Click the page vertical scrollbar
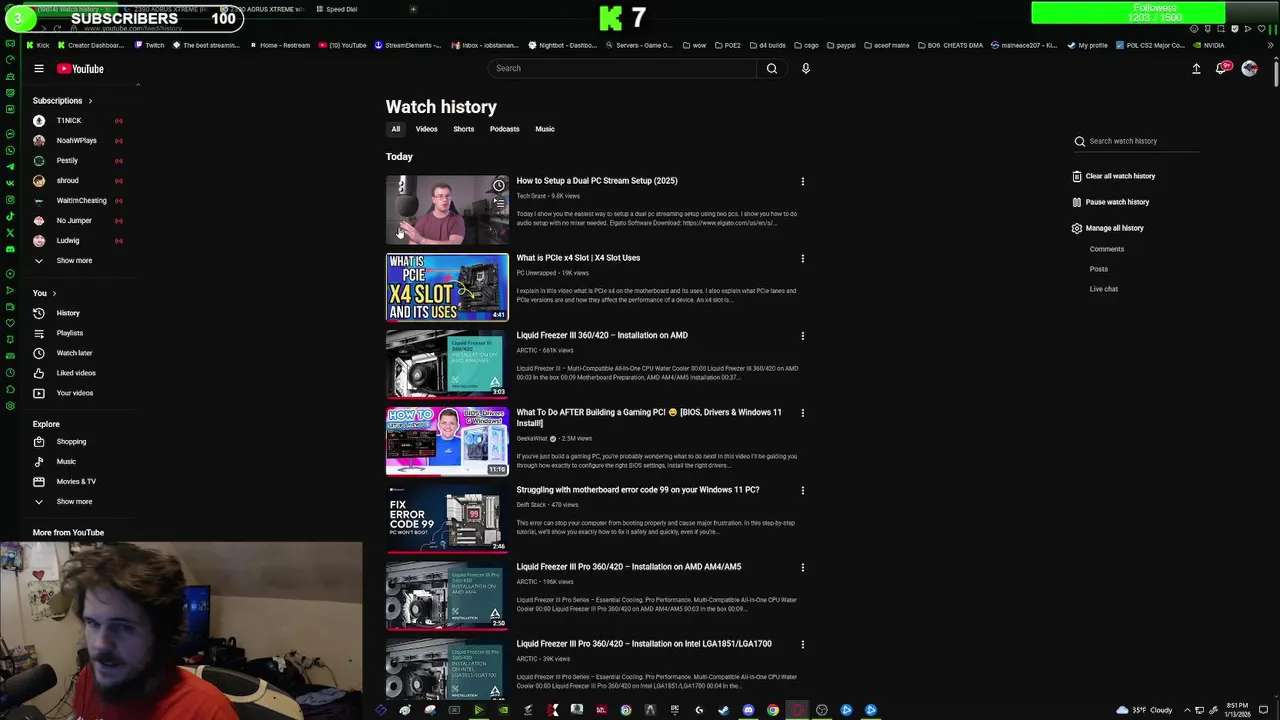 tap(1276, 74)
